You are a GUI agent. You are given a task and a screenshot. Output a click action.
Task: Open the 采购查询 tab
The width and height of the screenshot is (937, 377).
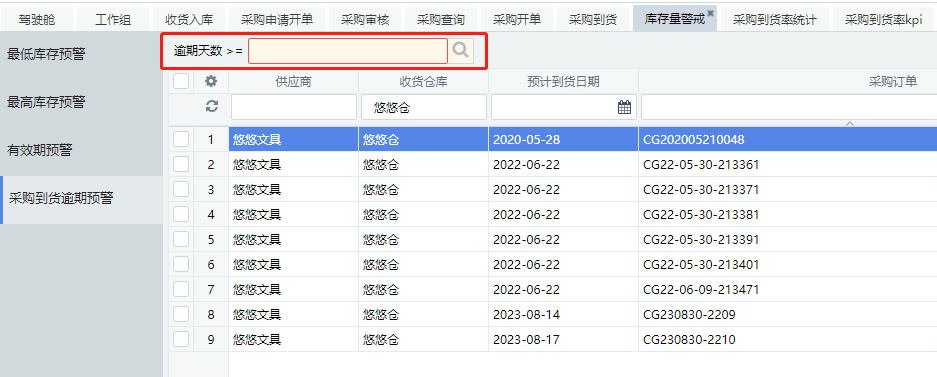(x=441, y=20)
